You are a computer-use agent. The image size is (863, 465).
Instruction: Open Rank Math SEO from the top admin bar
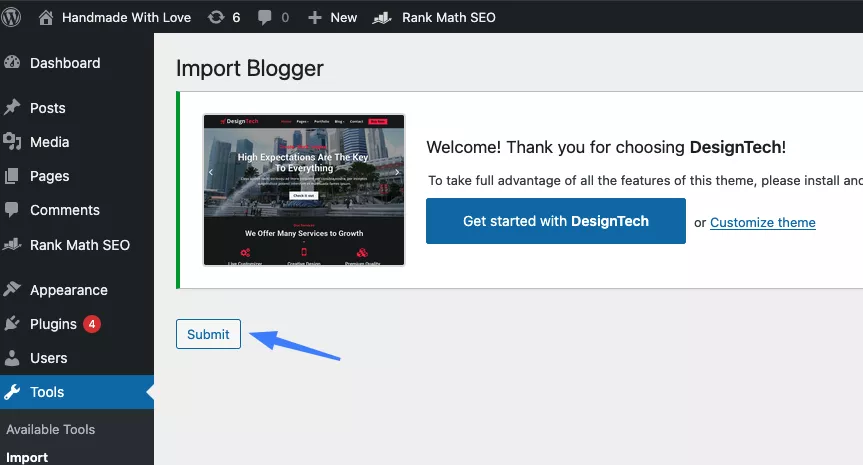coord(434,17)
